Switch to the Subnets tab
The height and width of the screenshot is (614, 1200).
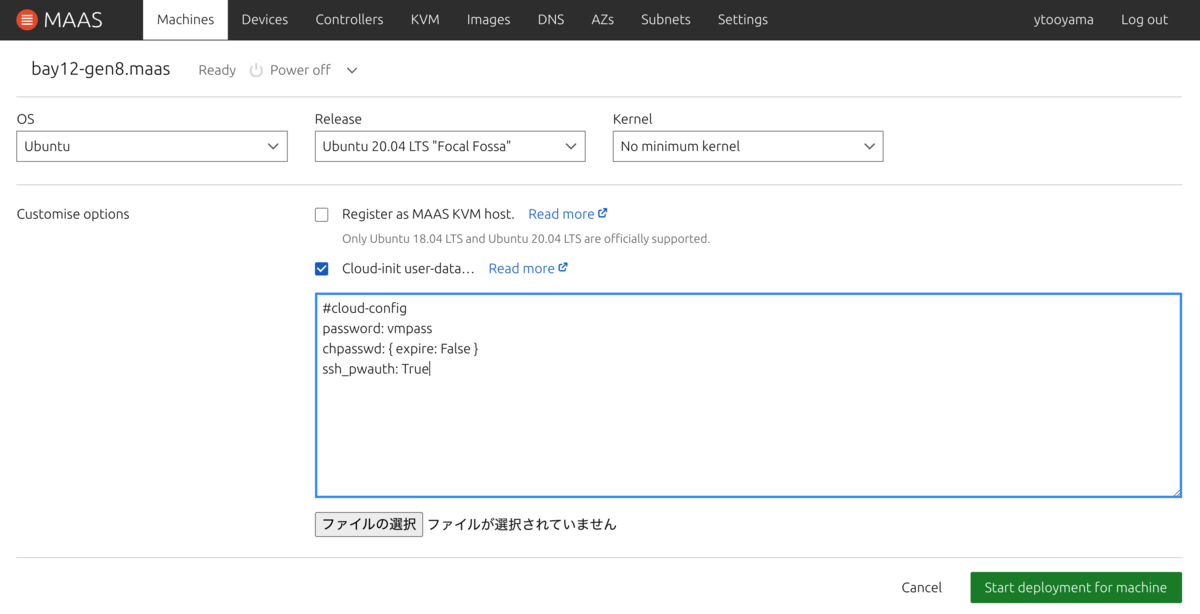[x=666, y=20]
